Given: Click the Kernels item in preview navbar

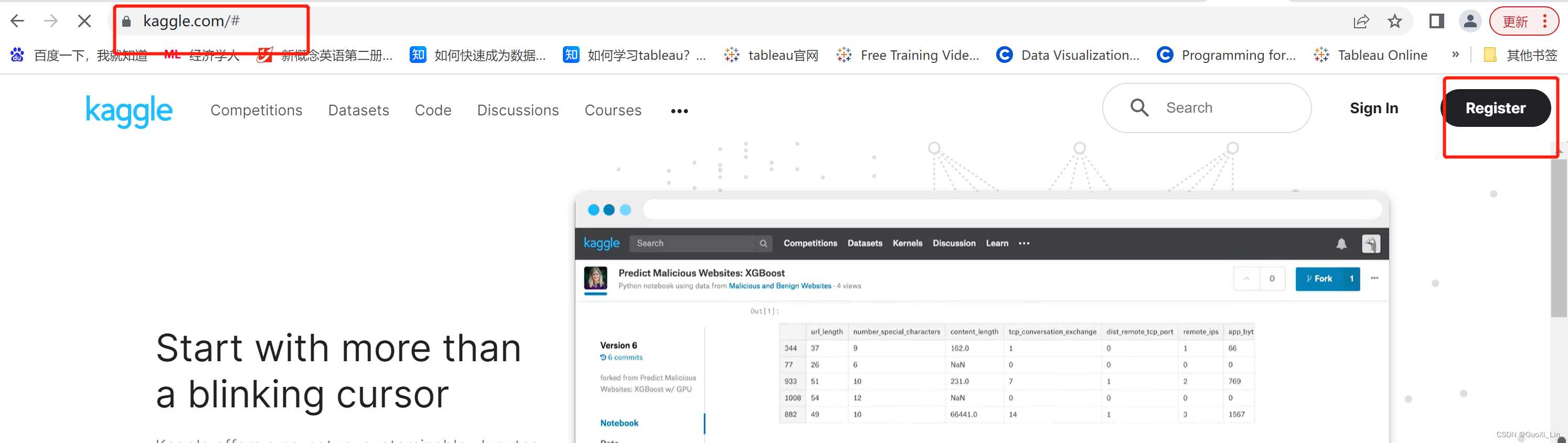Looking at the screenshot, I should [x=907, y=243].
